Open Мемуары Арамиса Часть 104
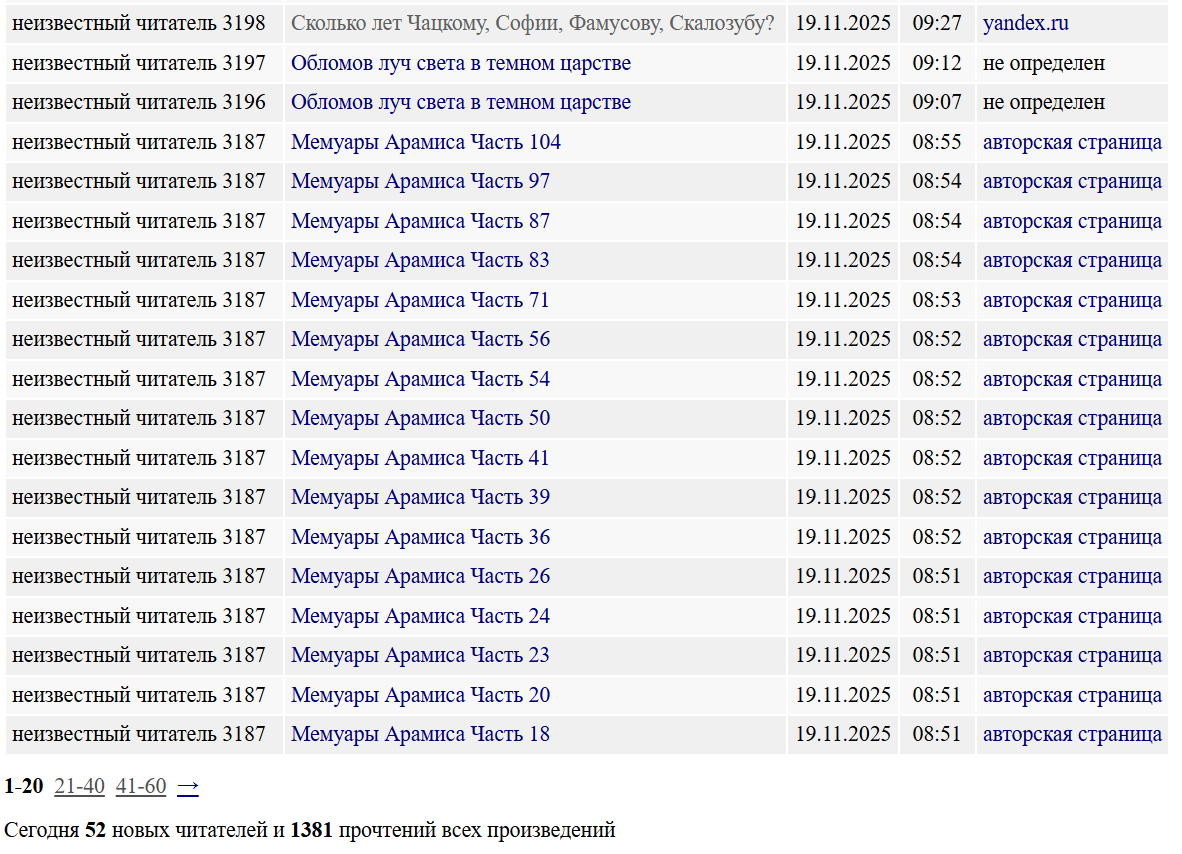Screen dimensions: 1182x854 (x=425, y=142)
